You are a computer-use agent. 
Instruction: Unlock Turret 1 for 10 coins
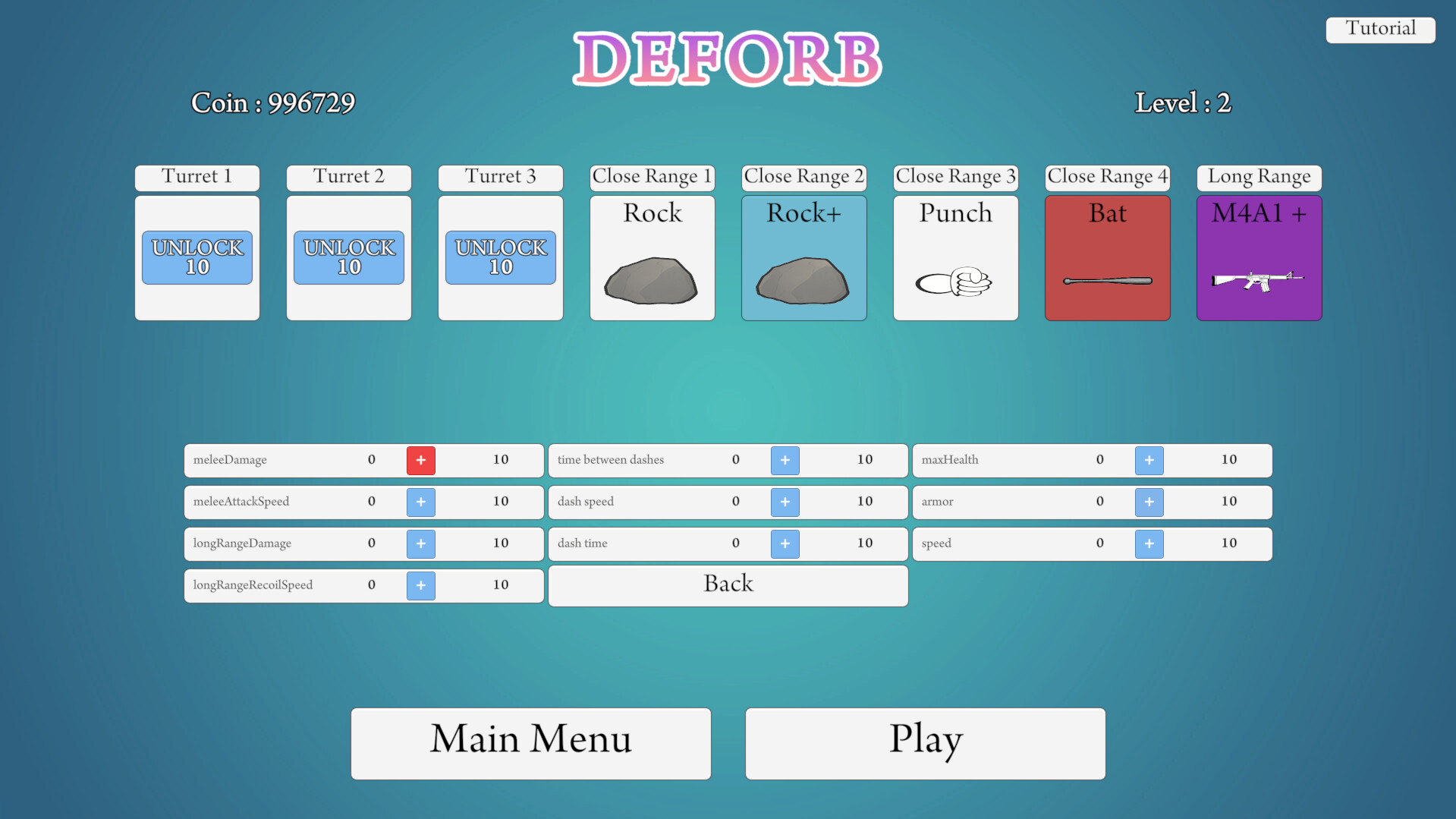click(x=197, y=258)
